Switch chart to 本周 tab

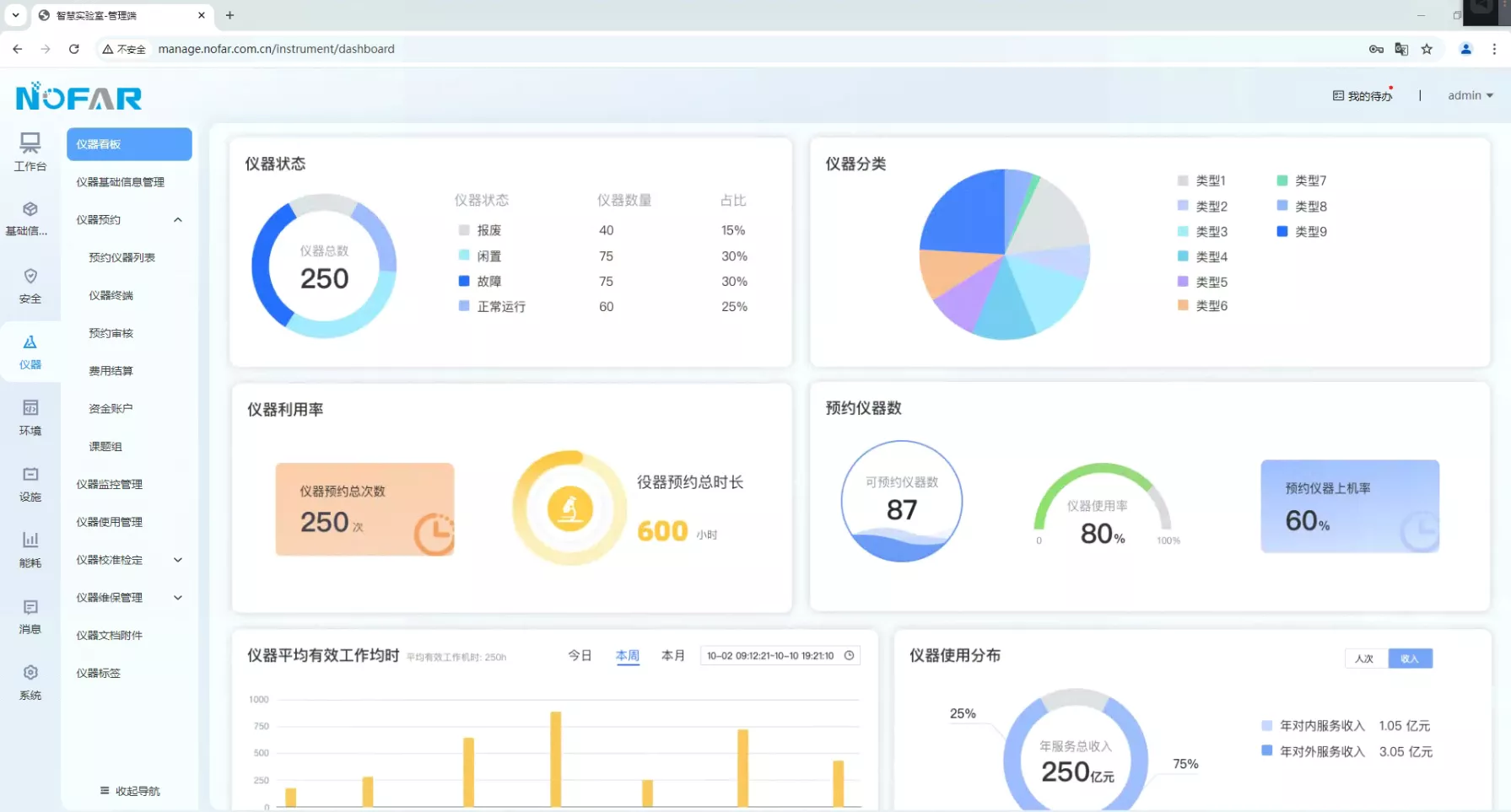click(x=628, y=655)
